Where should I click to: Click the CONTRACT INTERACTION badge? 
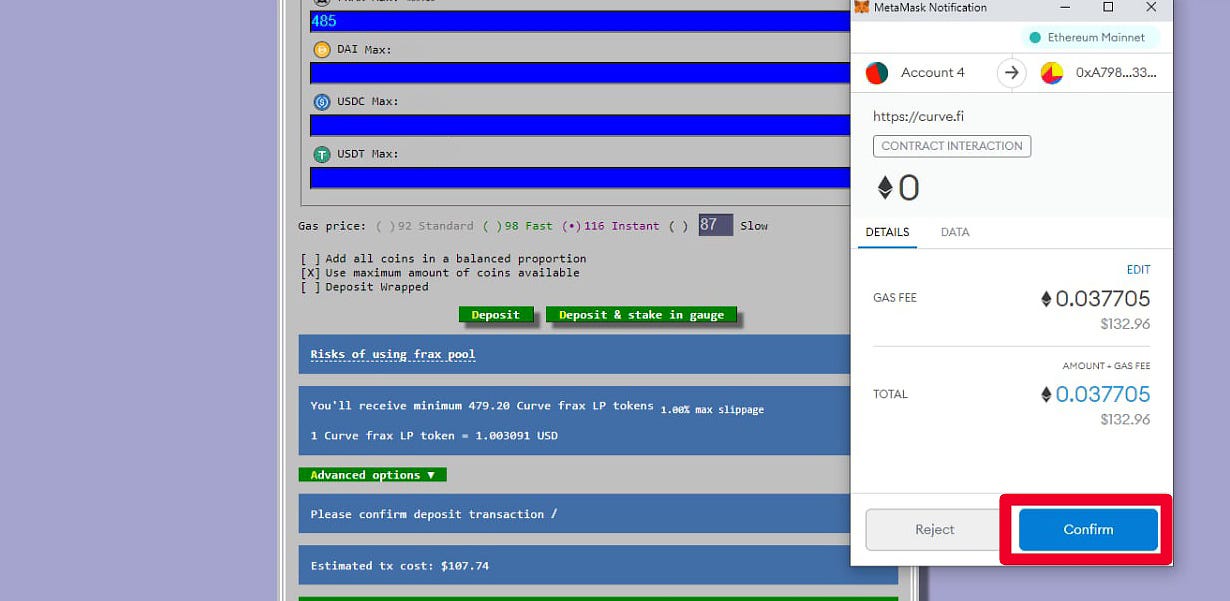[952, 146]
